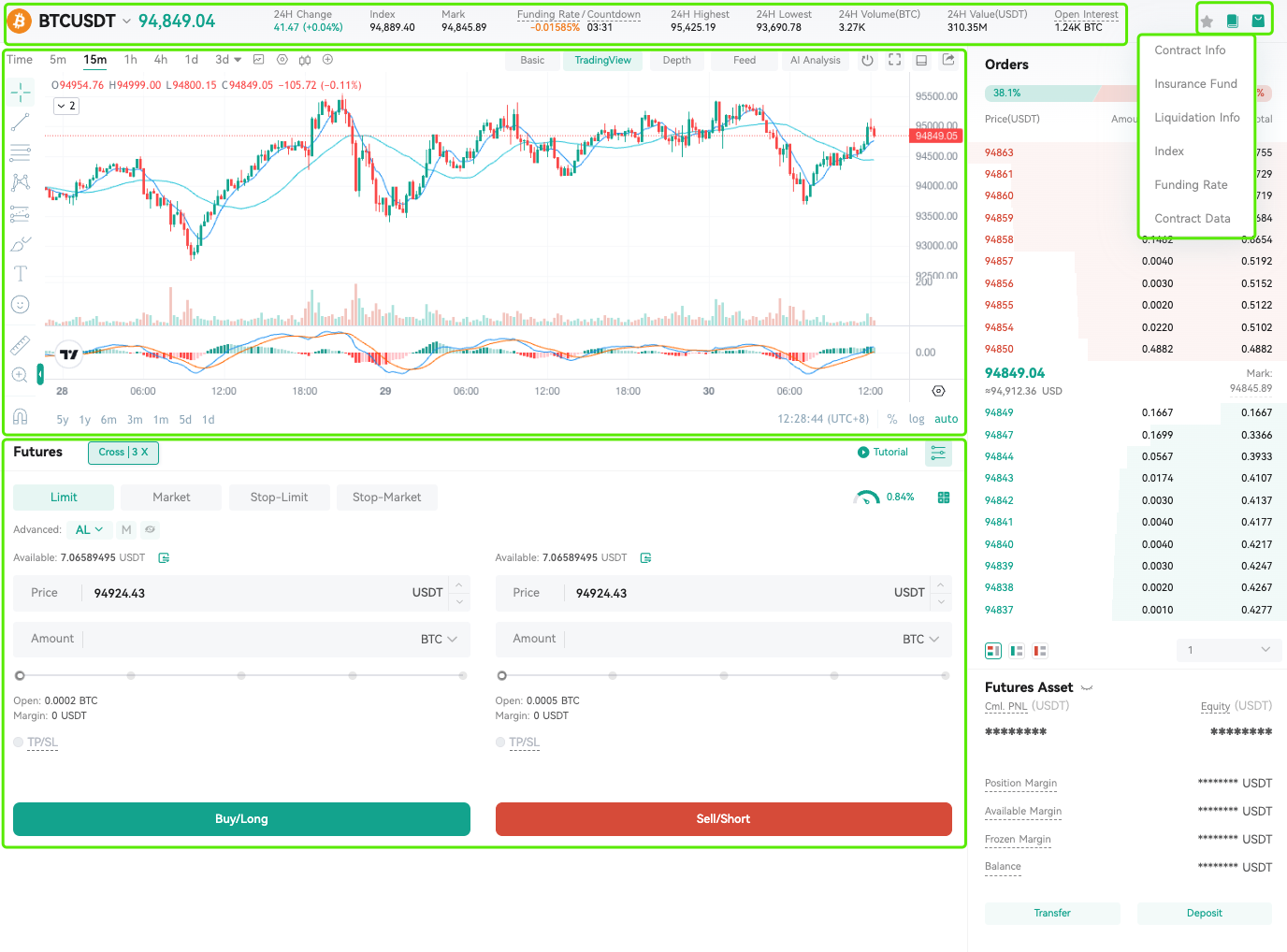
Task: Select the trend line drawing tool
Action: click(21, 122)
